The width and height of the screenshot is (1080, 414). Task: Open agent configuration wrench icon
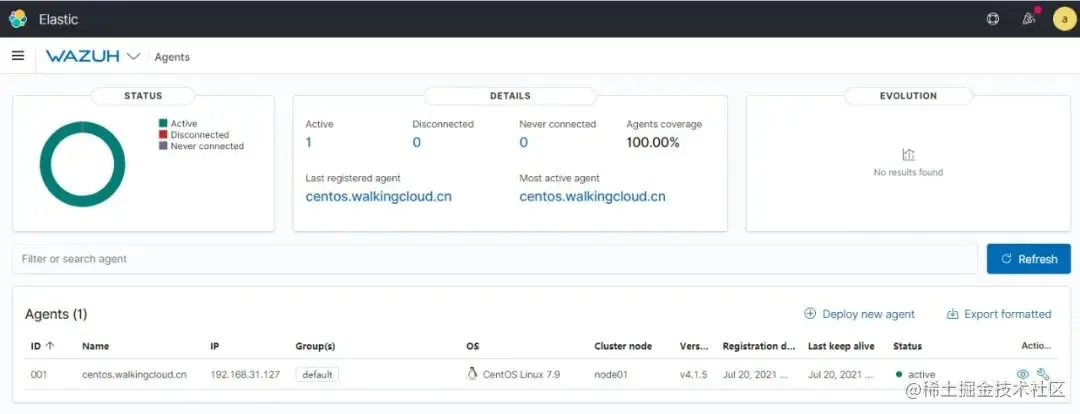(1043, 374)
